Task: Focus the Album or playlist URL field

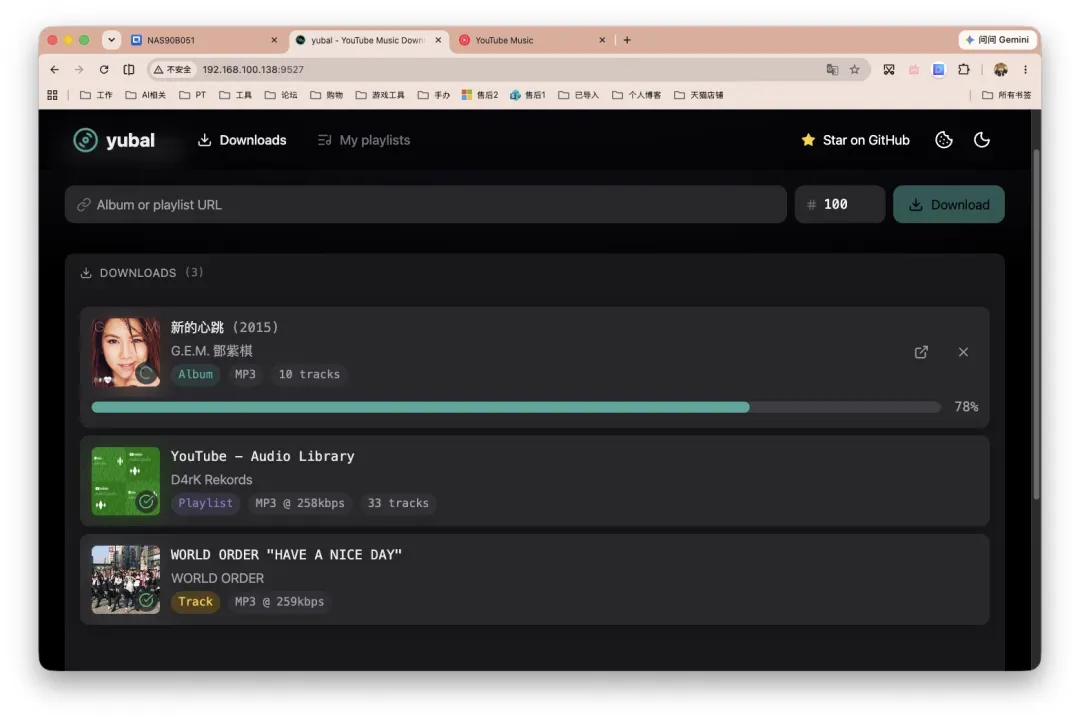Action: point(426,205)
